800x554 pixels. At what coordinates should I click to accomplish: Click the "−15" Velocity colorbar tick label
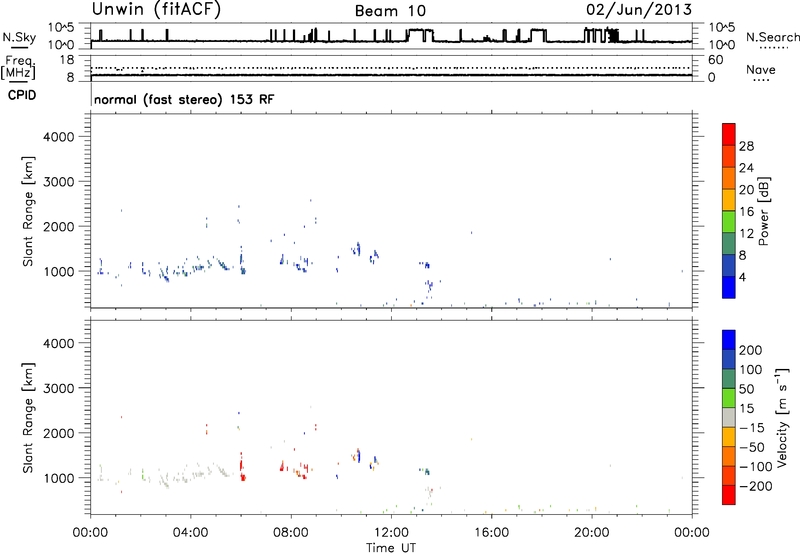click(752, 427)
